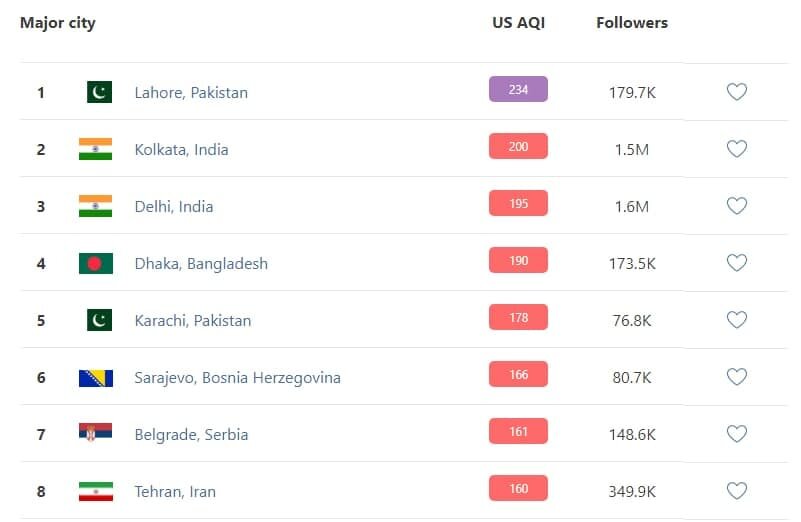
Task: Toggle the heart for Dhaka, Bangladesh
Action: 736,263
